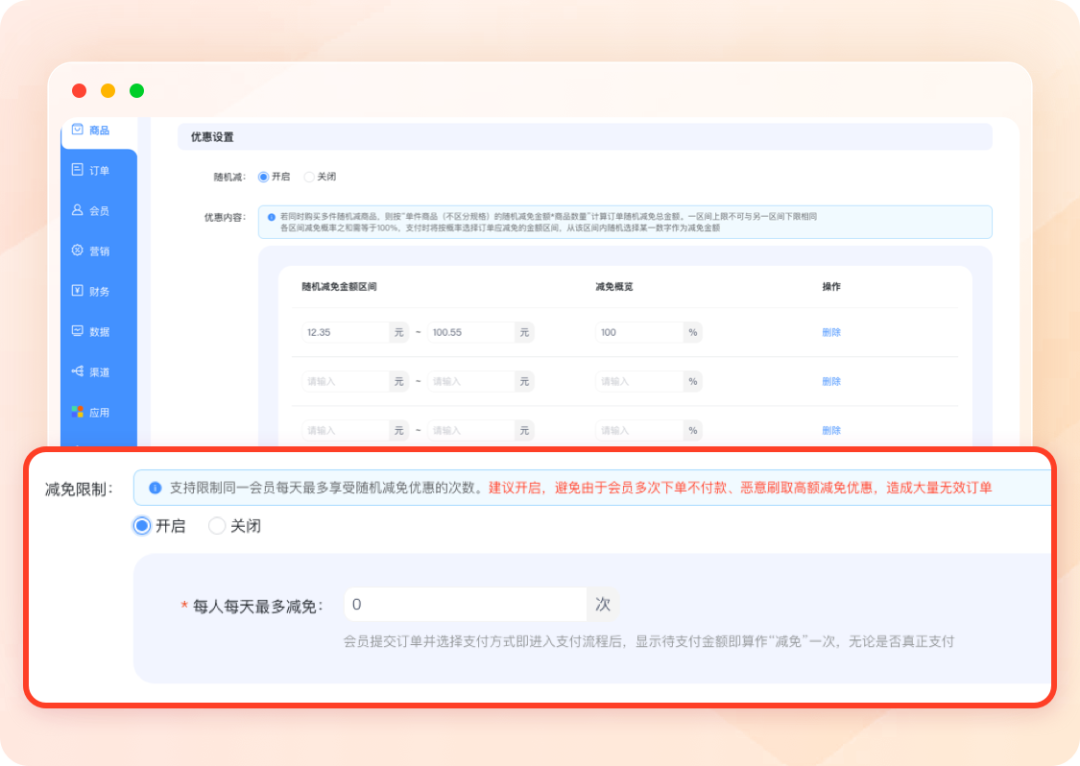Click the green macOS maximize button
Viewport: 1080px width, 766px height.
[137, 91]
